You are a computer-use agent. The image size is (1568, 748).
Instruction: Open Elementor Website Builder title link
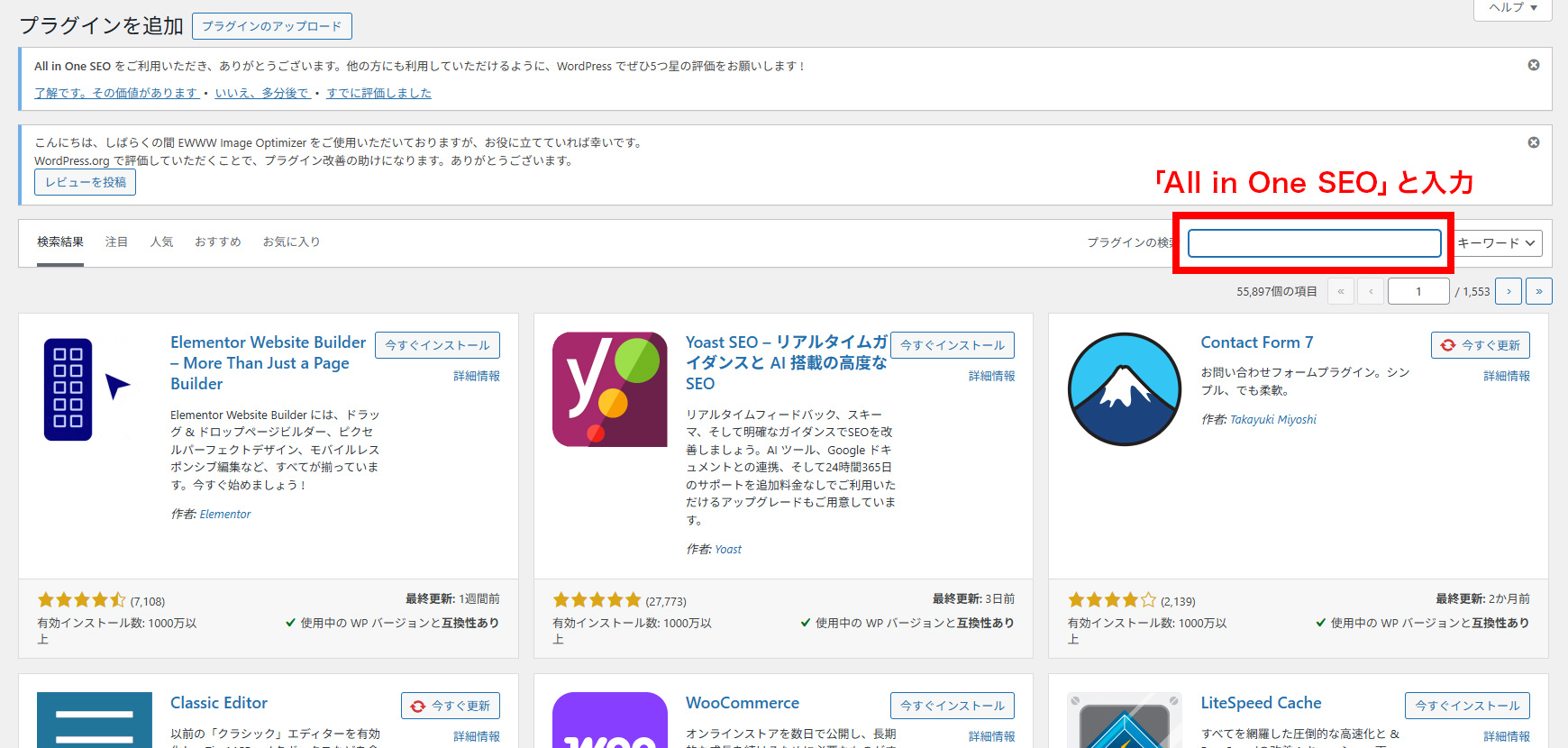point(268,363)
